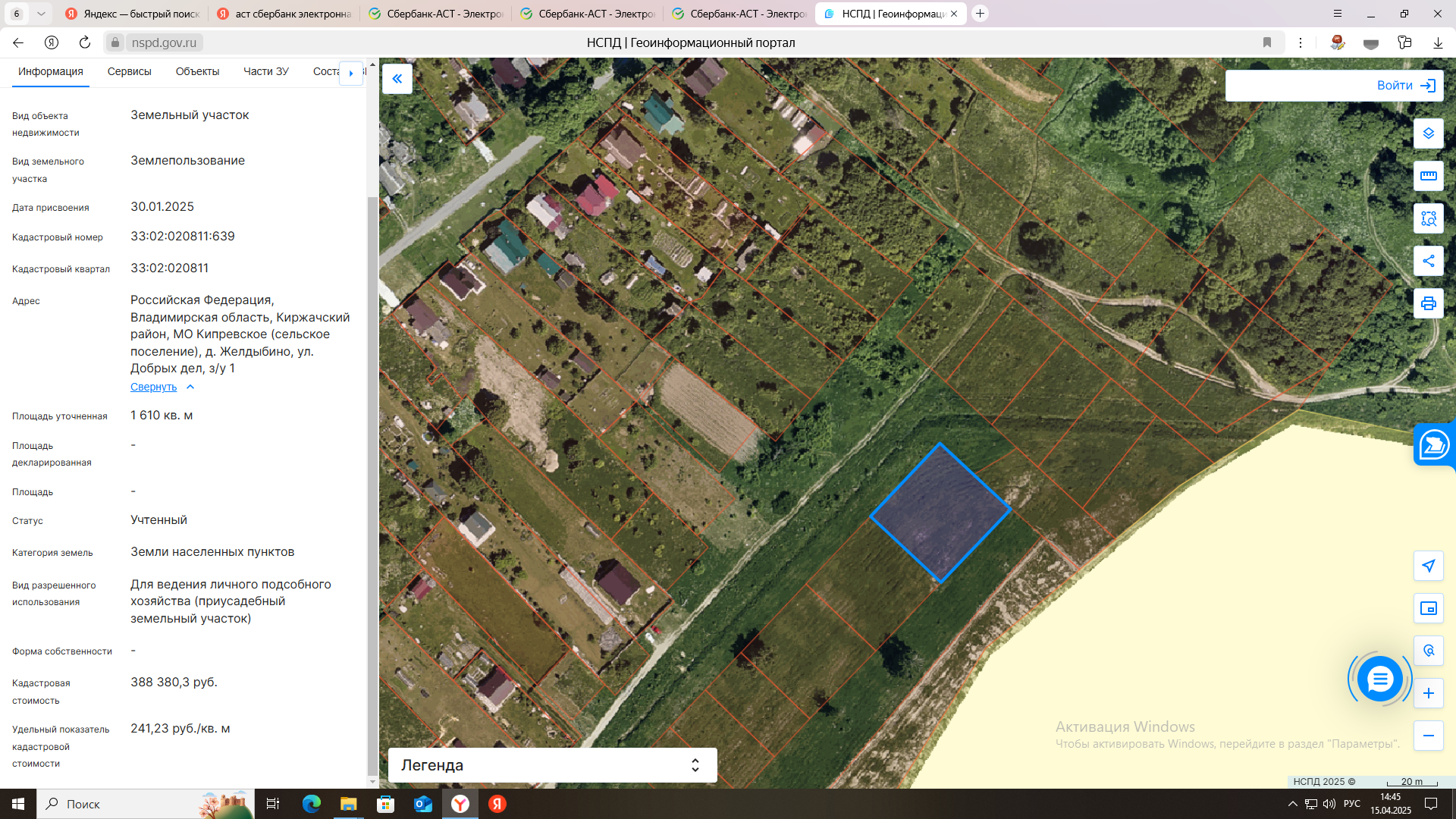
Task: Click the share map icon
Action: coord(1428,261)
